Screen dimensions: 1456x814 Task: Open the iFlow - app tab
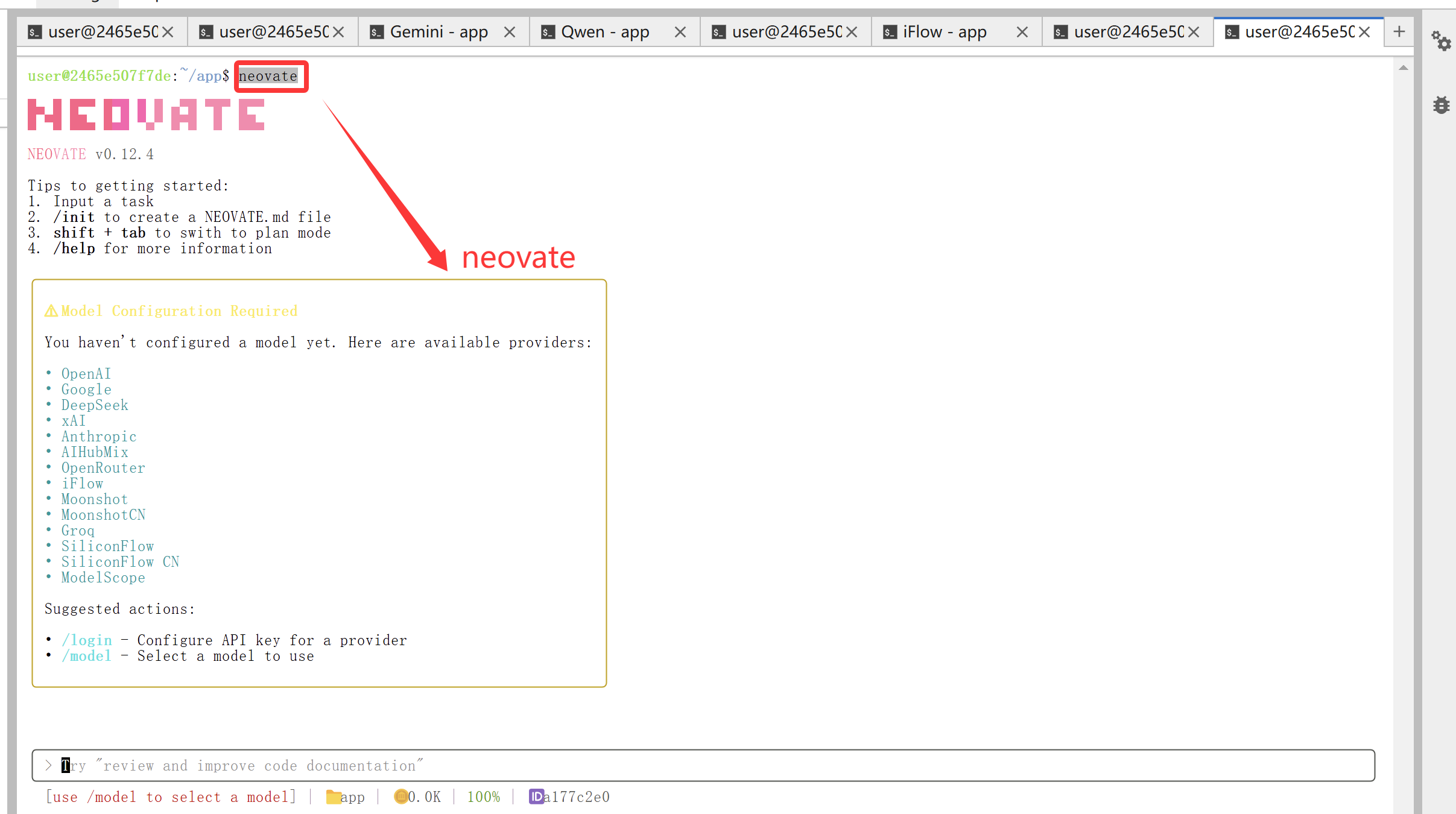[945, 32]
